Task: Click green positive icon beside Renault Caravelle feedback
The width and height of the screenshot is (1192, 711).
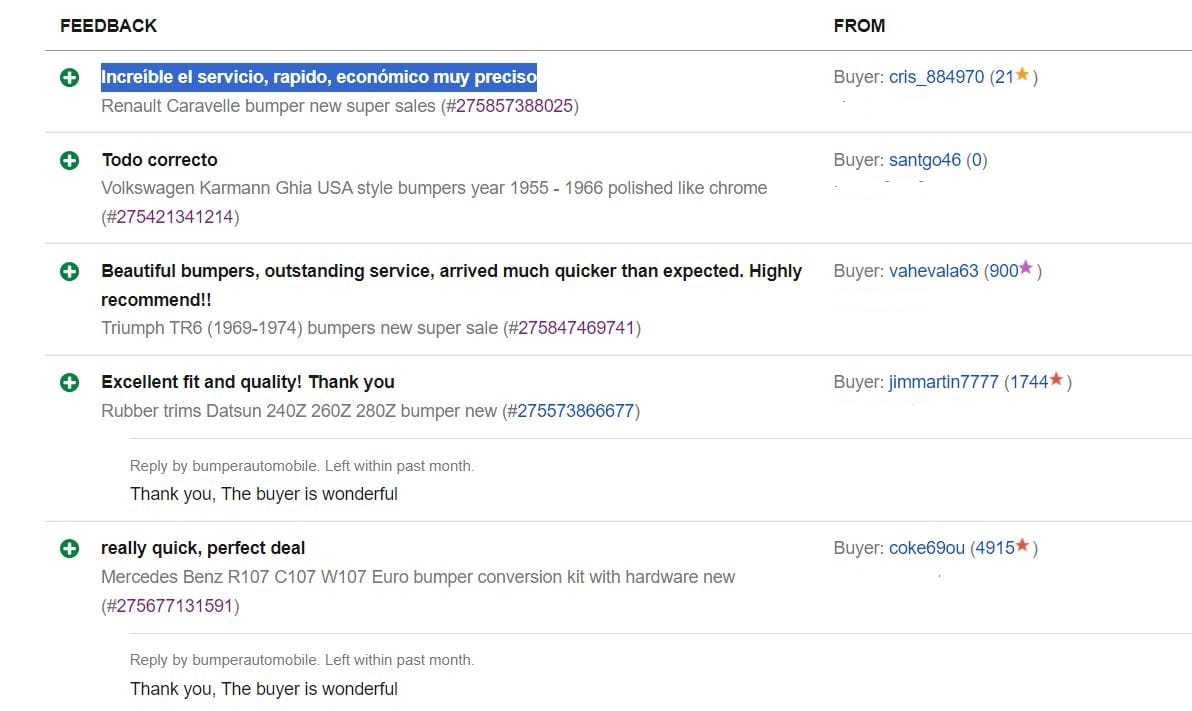Action: click(x=69, y=77)
